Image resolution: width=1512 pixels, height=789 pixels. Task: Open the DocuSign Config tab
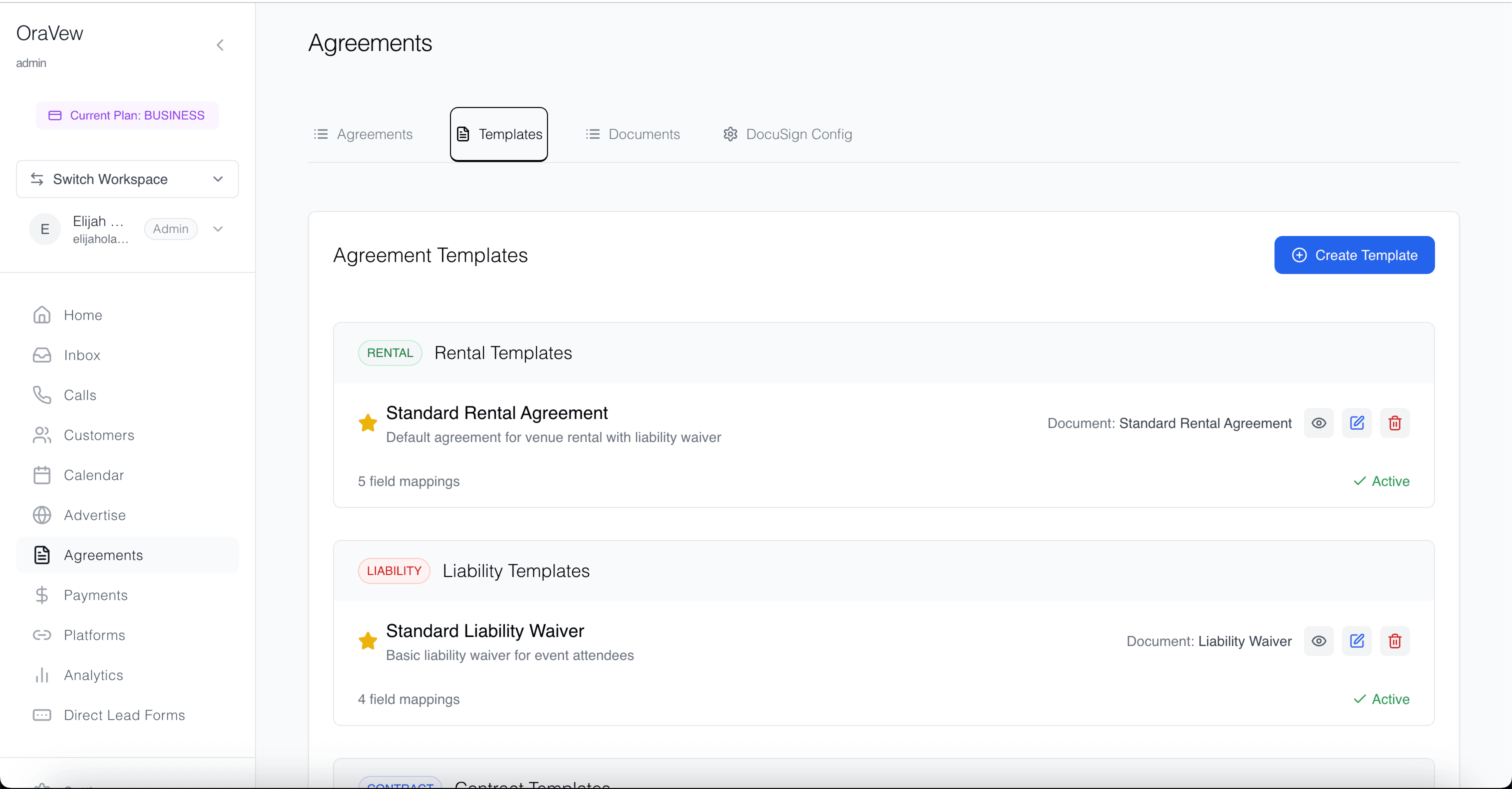pyautogui.click(x=787, y=134)
